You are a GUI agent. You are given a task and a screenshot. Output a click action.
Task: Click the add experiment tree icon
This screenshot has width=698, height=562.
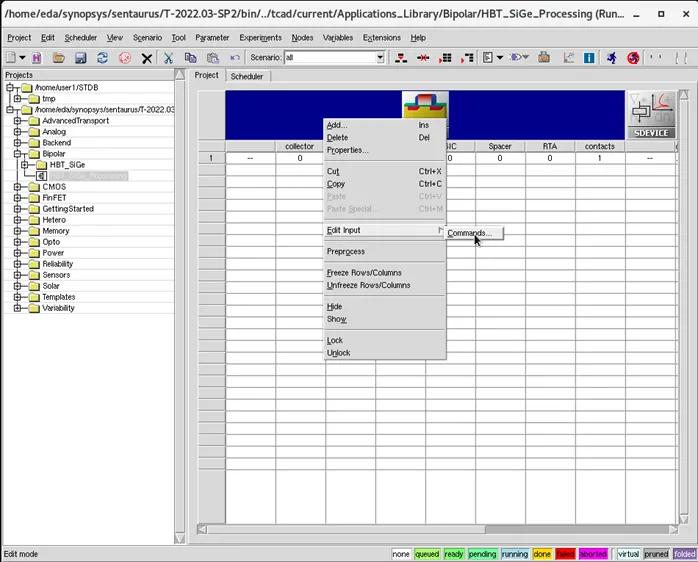pos(401,57)
